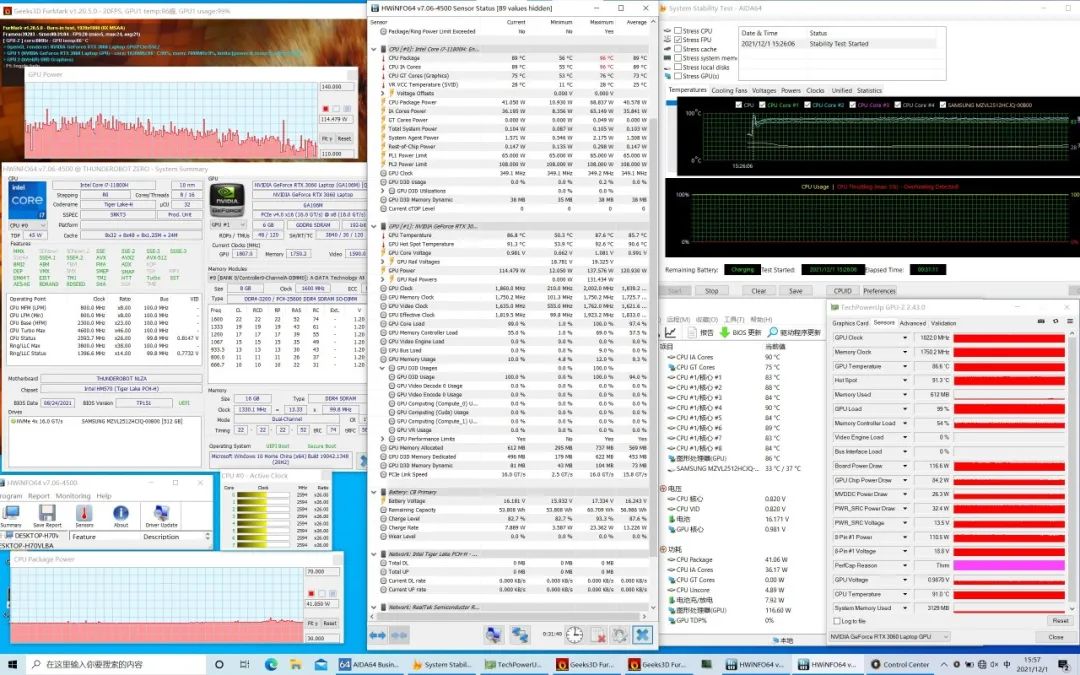
Task: Tick the Stress system memory checkbox
Action: (x=678, y=58)
